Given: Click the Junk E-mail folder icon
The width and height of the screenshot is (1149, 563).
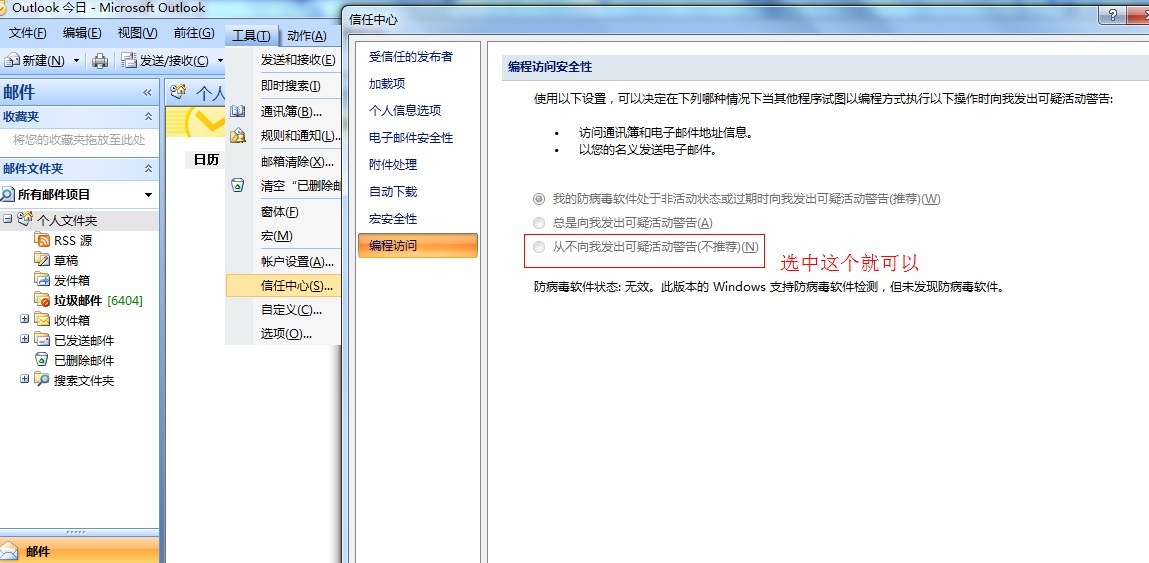Looking at the screenshot, I should pyautogui.click(x=42, y=300).
